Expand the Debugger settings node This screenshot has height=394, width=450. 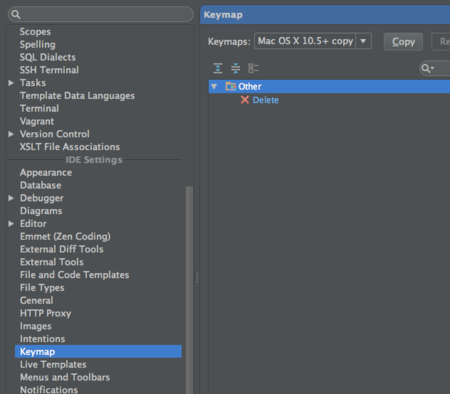point(11,198)
